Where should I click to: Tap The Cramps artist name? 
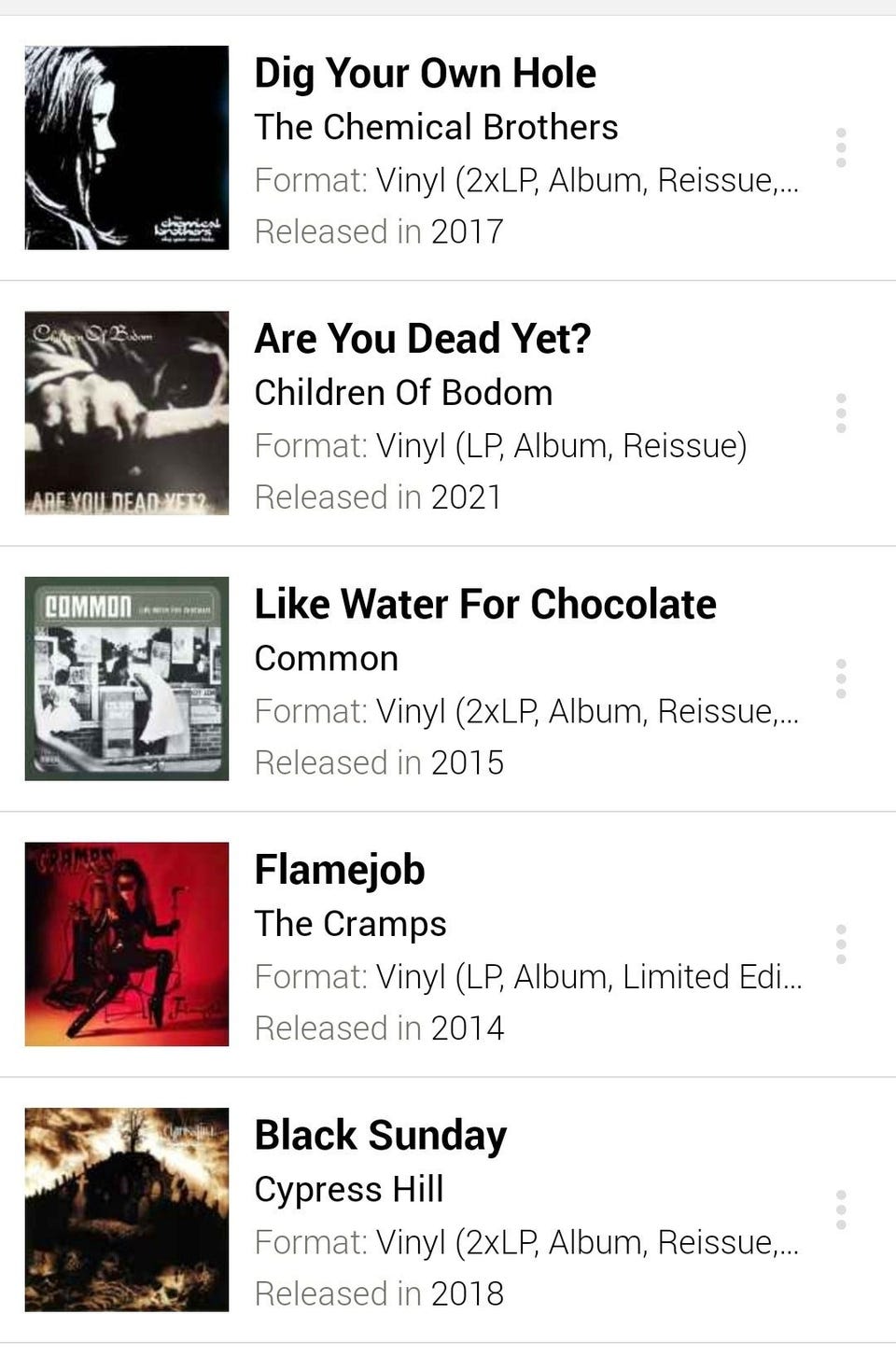350,924
